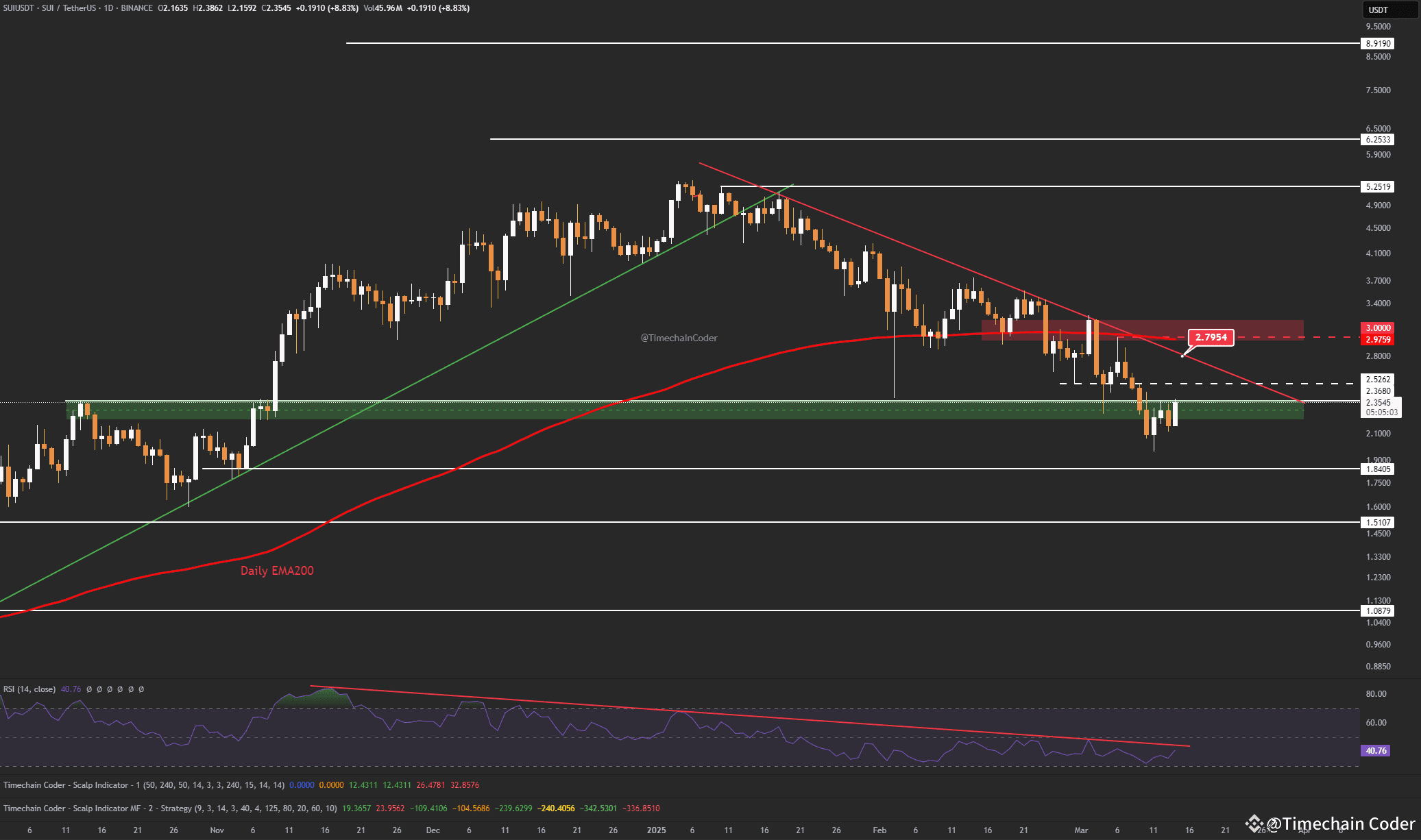Click the 8.9190 horizontal line price label
The height and width of the screenshot is (840, 1421).
point(1378,43)
